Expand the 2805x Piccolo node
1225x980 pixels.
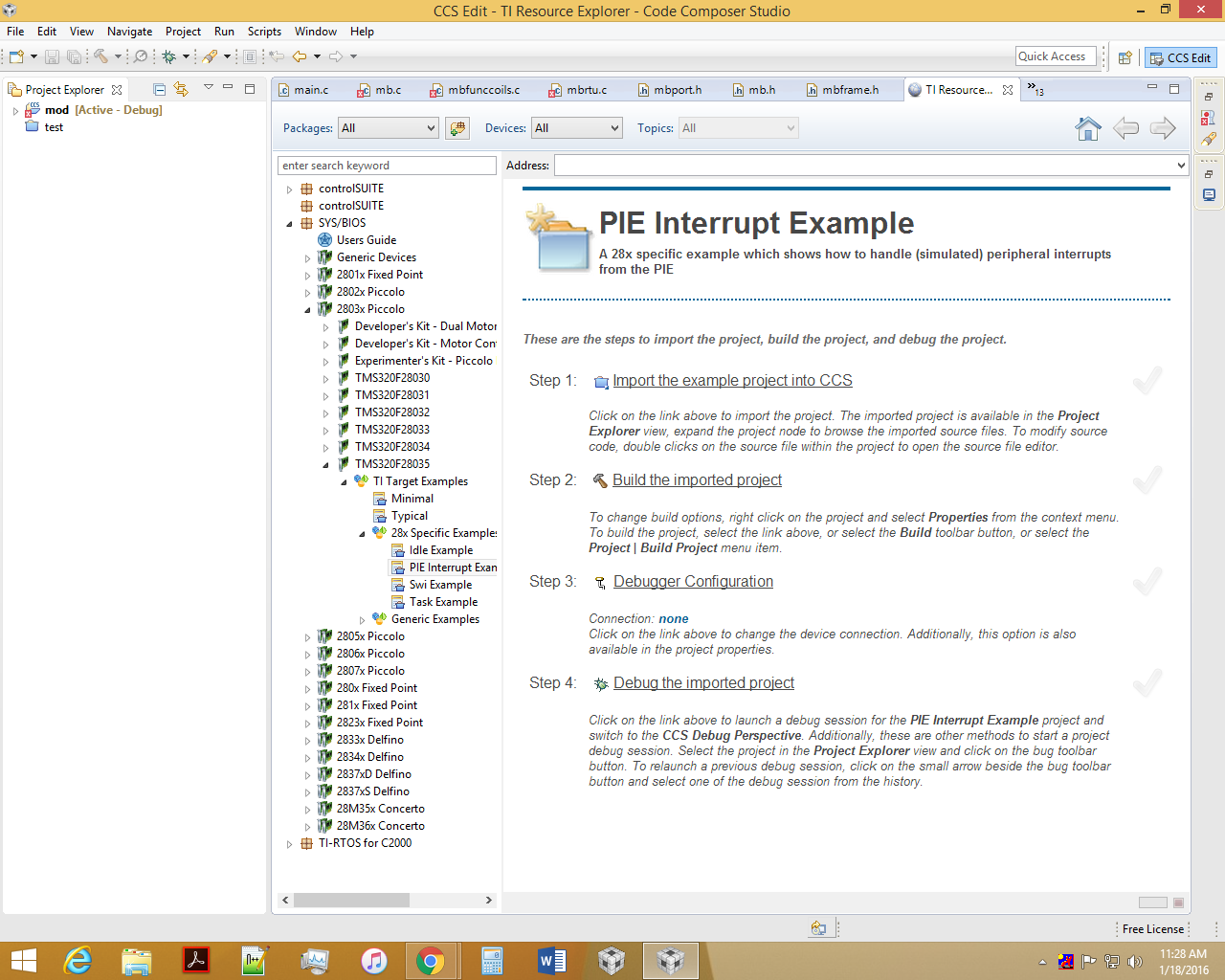tap(307, 637)
